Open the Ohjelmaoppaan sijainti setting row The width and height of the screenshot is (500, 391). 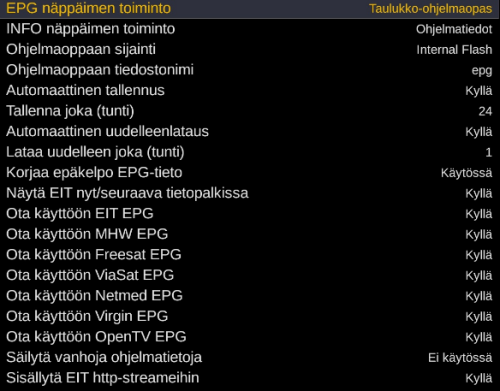(250, 49)
